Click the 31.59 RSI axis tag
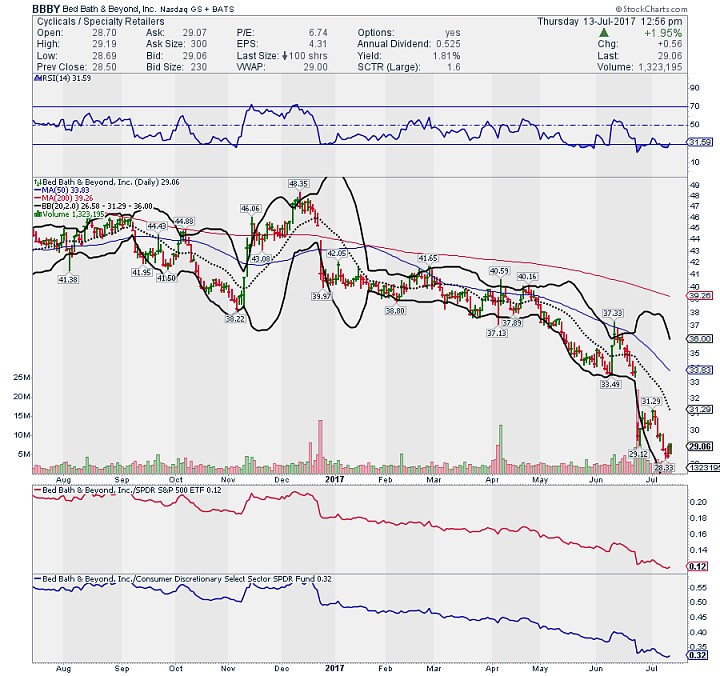This screenshot has height=676, width=720. 700,142
